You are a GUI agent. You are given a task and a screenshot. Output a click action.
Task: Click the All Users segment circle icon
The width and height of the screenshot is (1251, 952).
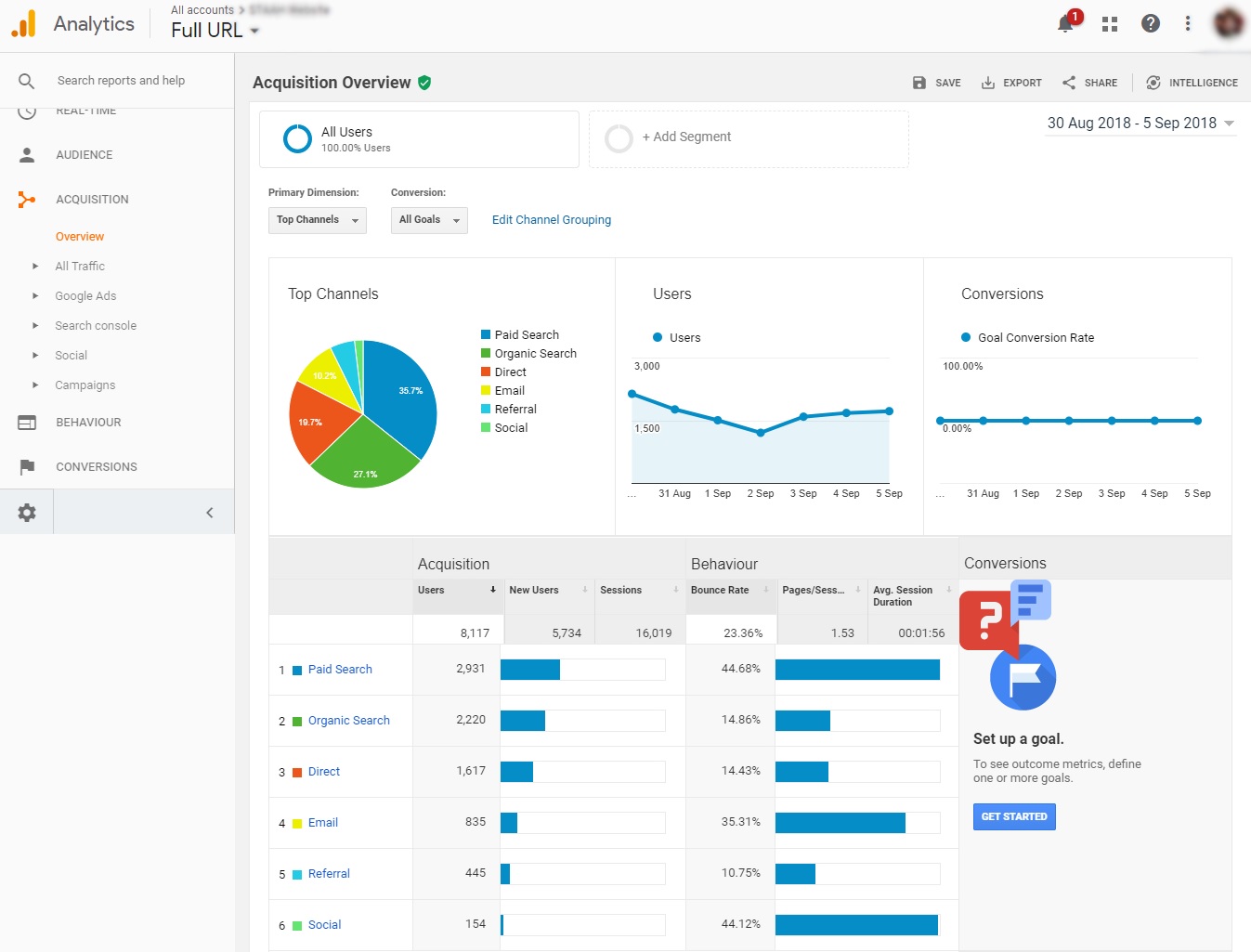pos(297,138)
